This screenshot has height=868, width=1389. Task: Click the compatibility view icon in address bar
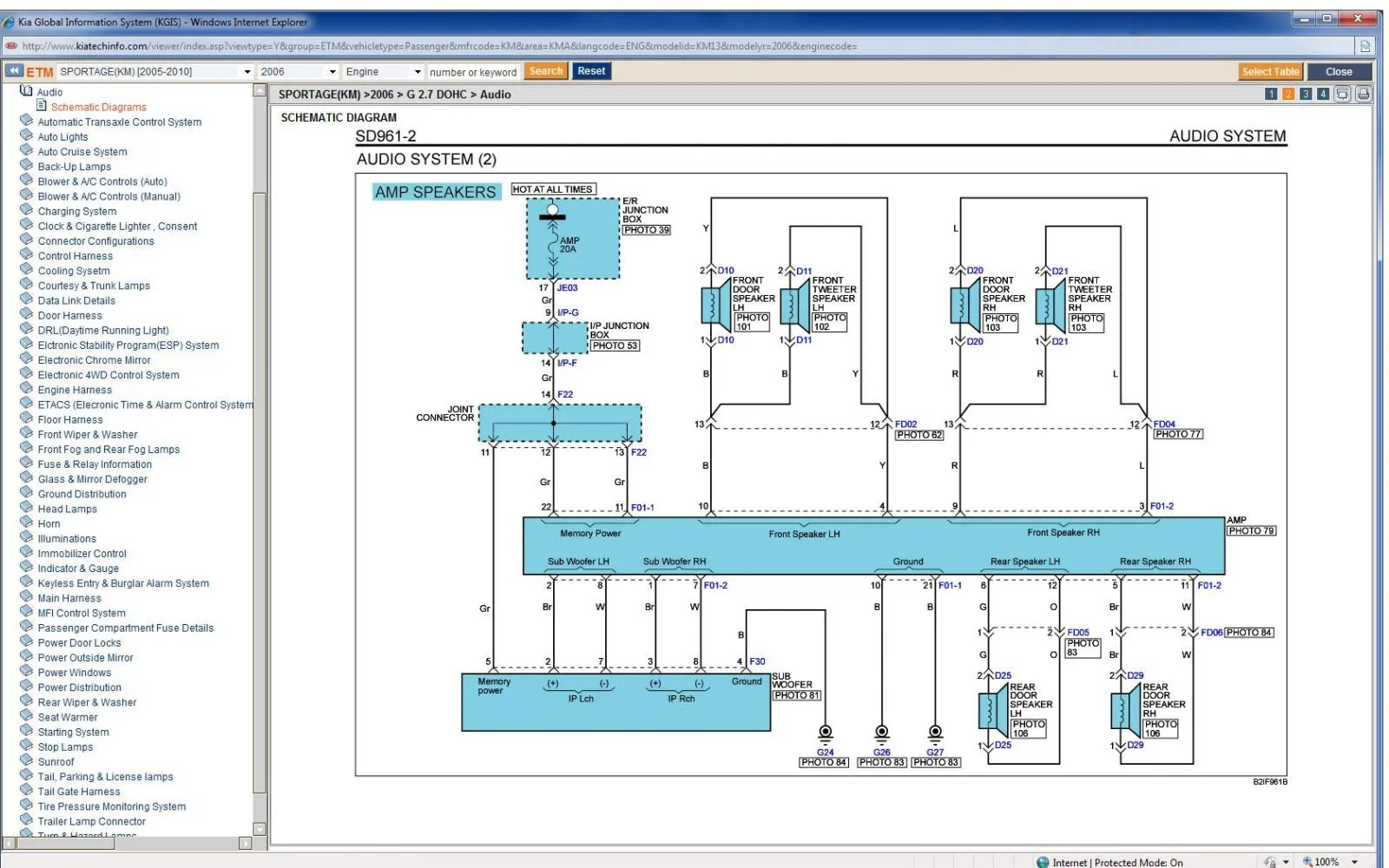(1365, 46)
